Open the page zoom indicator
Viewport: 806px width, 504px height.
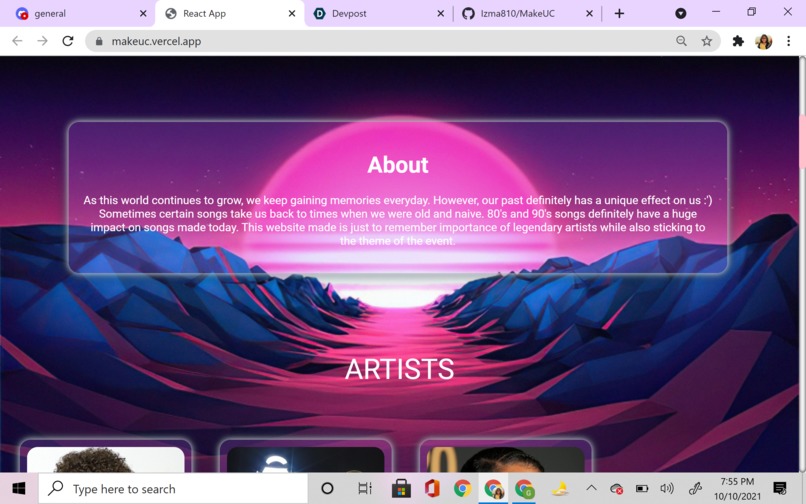[x=681, y=41]
